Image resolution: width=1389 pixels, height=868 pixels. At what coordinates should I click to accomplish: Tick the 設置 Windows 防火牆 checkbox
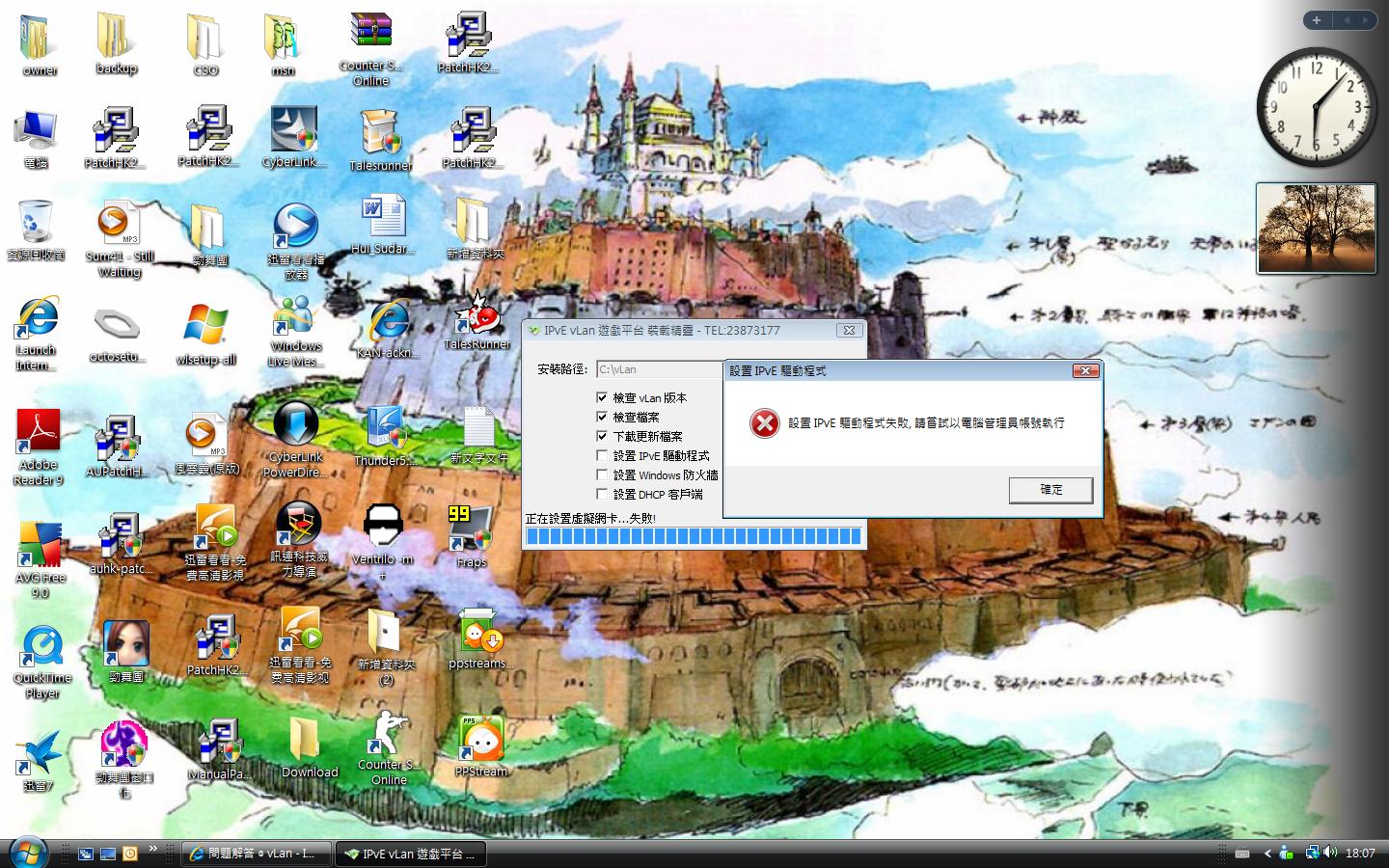[602, 475]
